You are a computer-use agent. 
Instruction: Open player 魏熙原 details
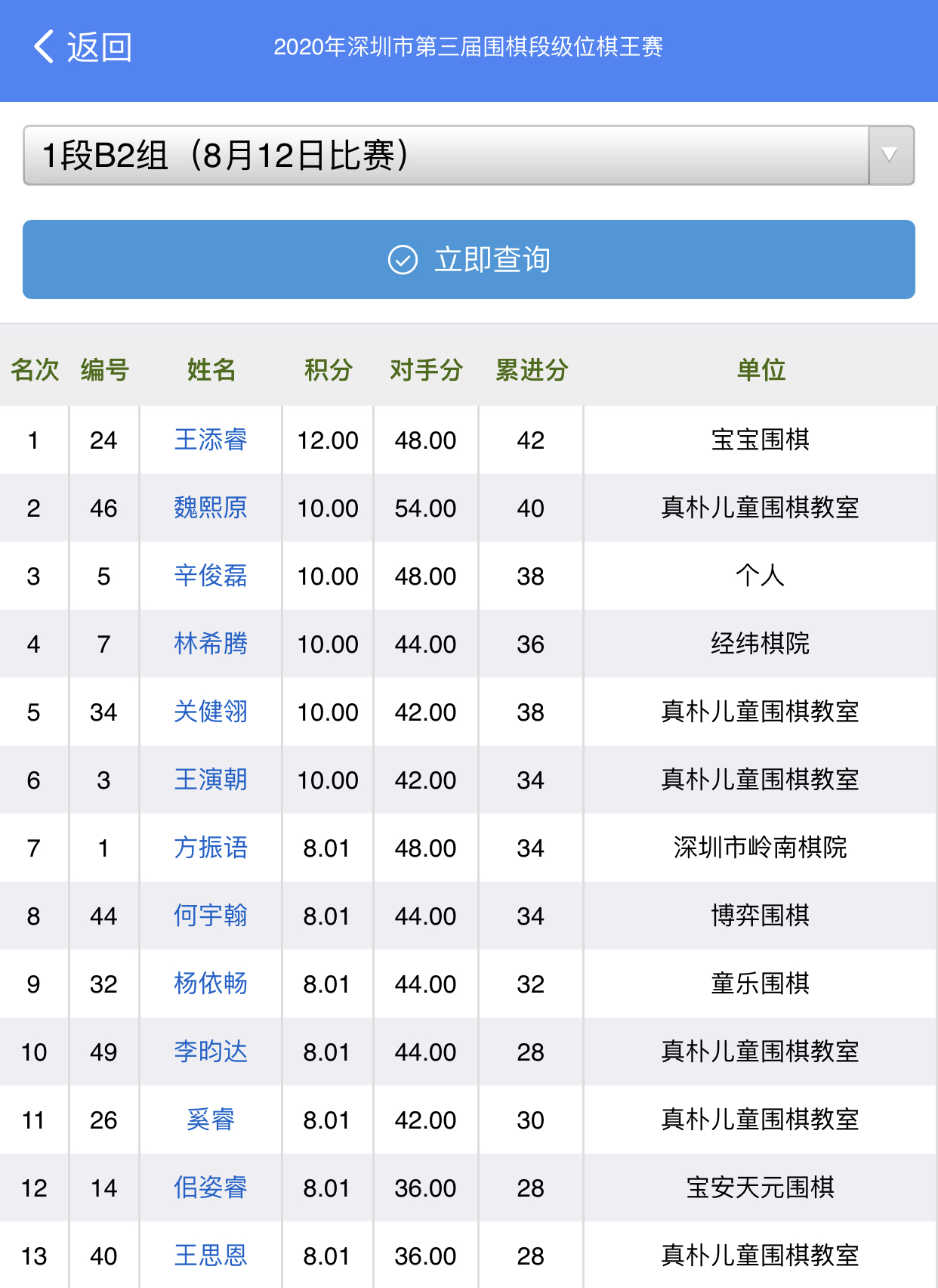[211, 508]
